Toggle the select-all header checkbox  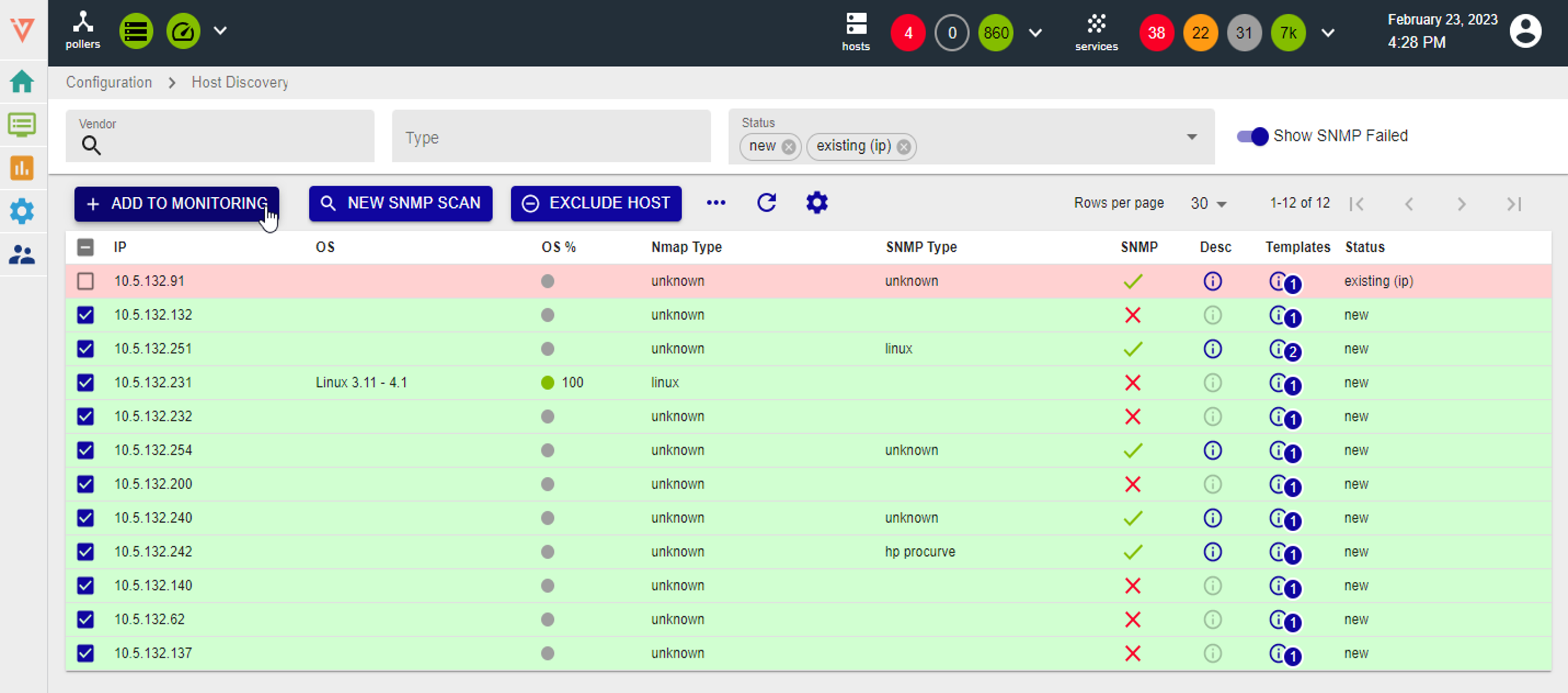[86, 247]
